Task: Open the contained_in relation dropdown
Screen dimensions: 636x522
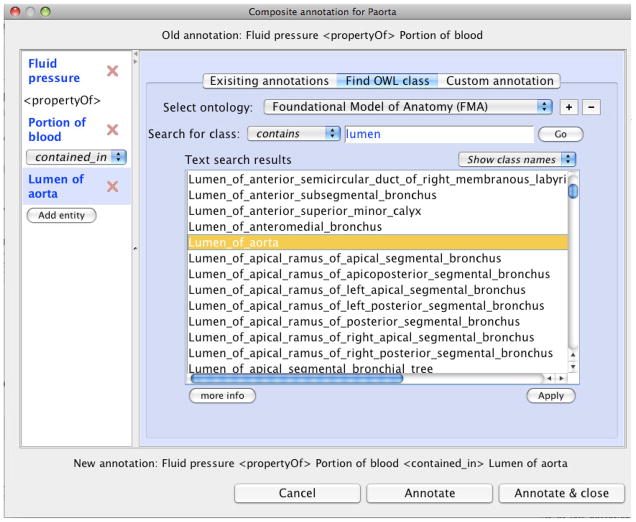Action: [76, 157]
